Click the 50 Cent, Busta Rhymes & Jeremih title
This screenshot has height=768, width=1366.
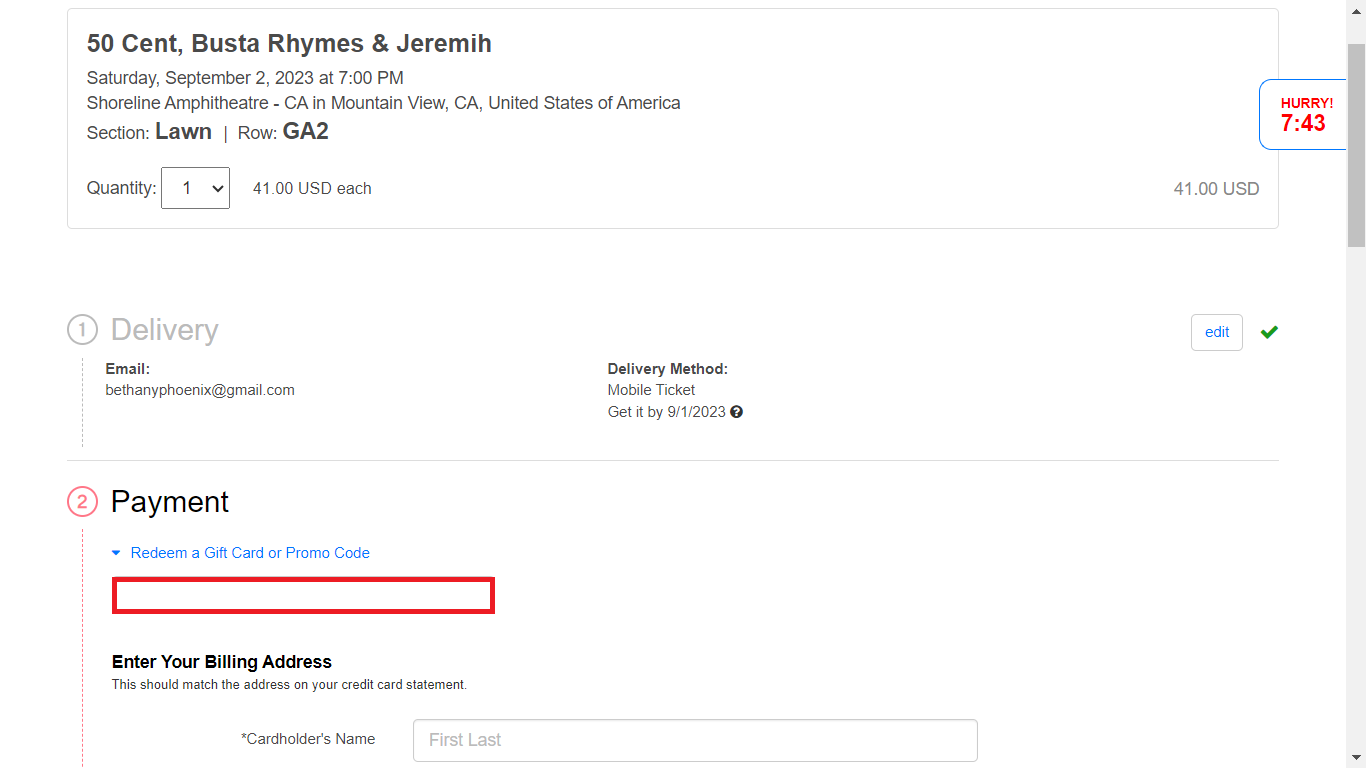click(289, 43)
